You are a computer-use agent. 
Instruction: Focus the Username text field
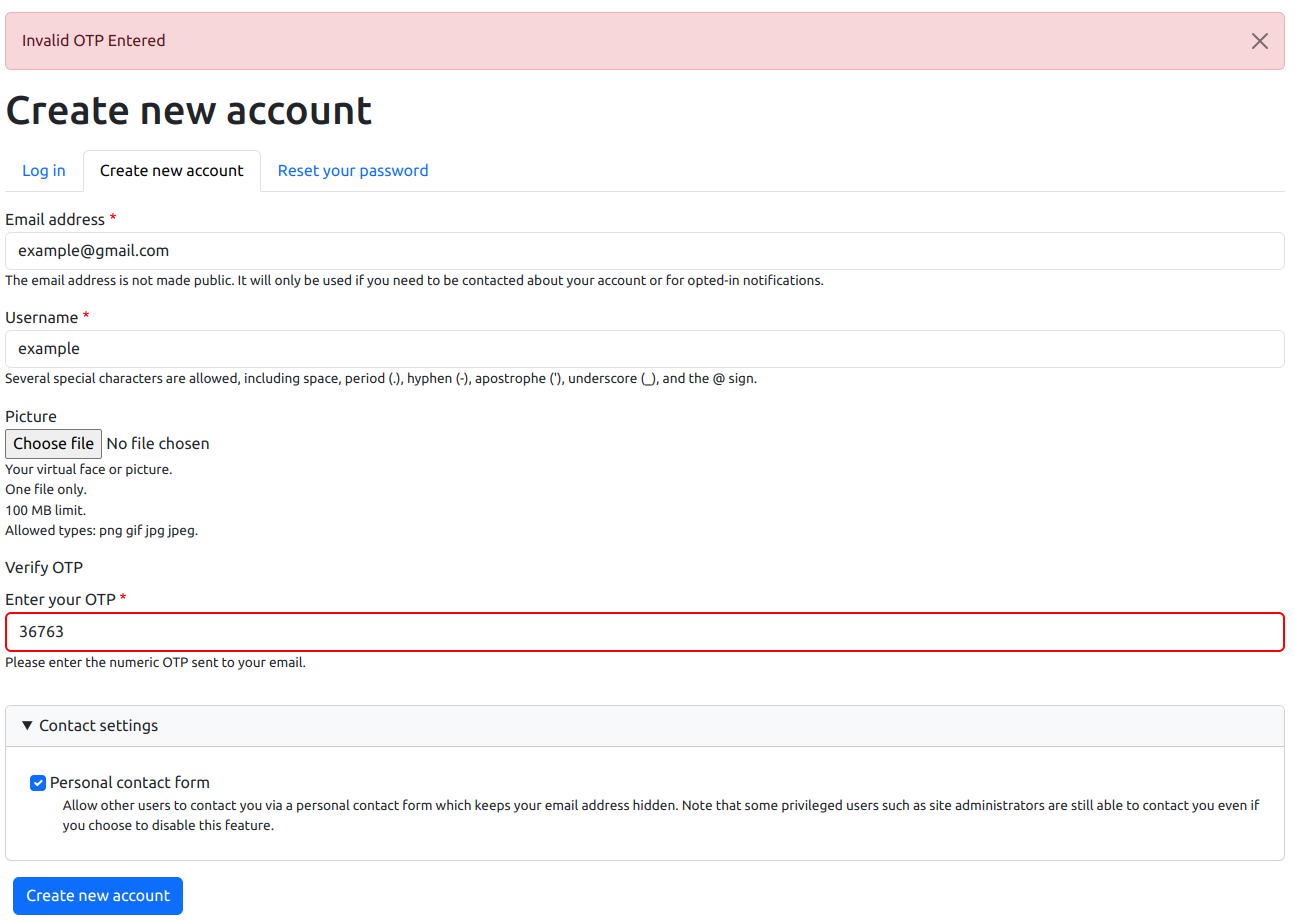pyautogui.click(x=644, y=349)
